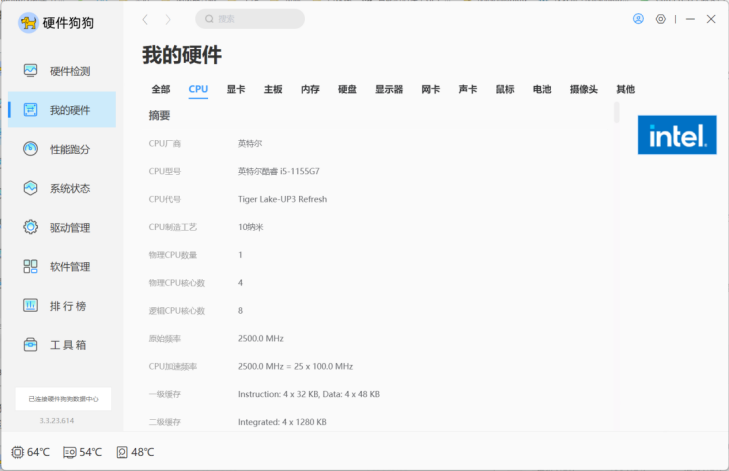Switch to 鼠标 tab
The image size is (729, 471).
point(505,89)
